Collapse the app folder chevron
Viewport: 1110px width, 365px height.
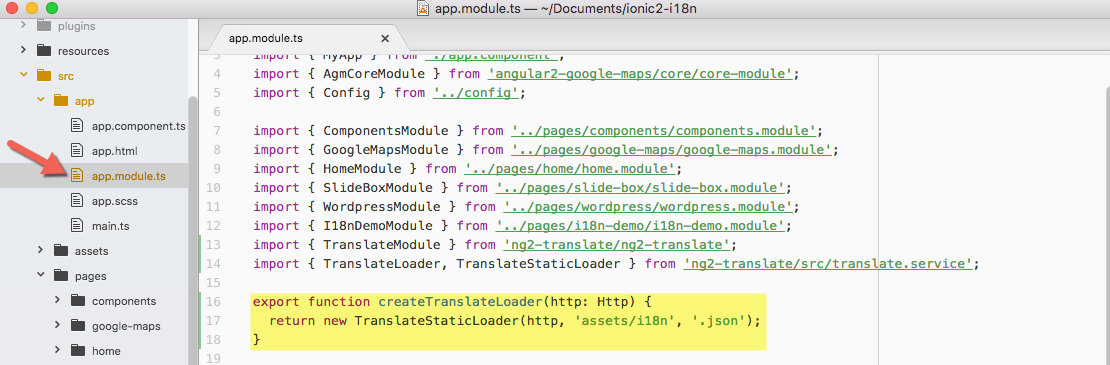[40, 100]
